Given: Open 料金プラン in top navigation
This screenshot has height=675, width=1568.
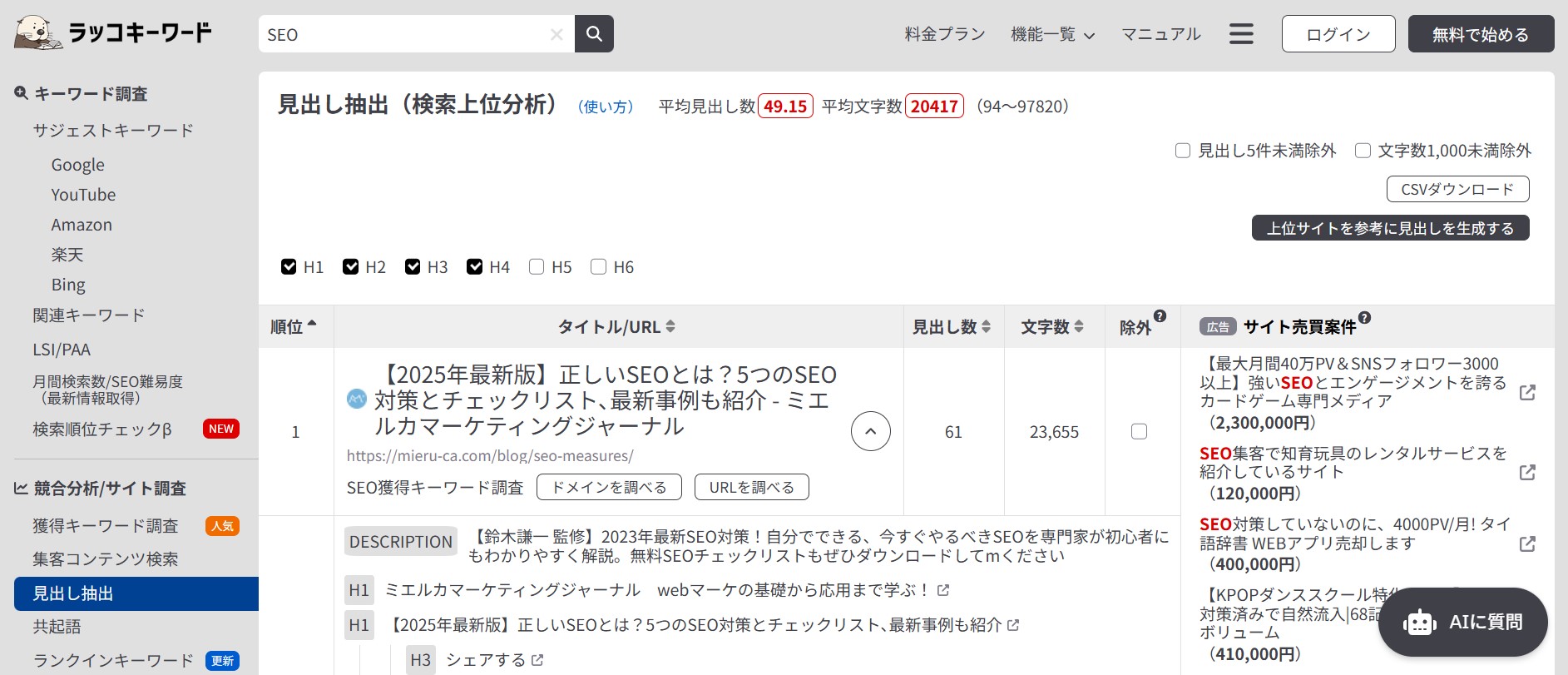Looking at the screenshot, I should pos(945,34).
